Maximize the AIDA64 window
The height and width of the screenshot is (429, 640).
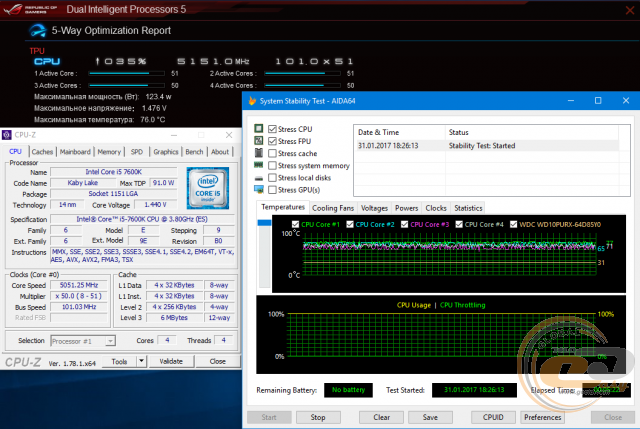598,100
